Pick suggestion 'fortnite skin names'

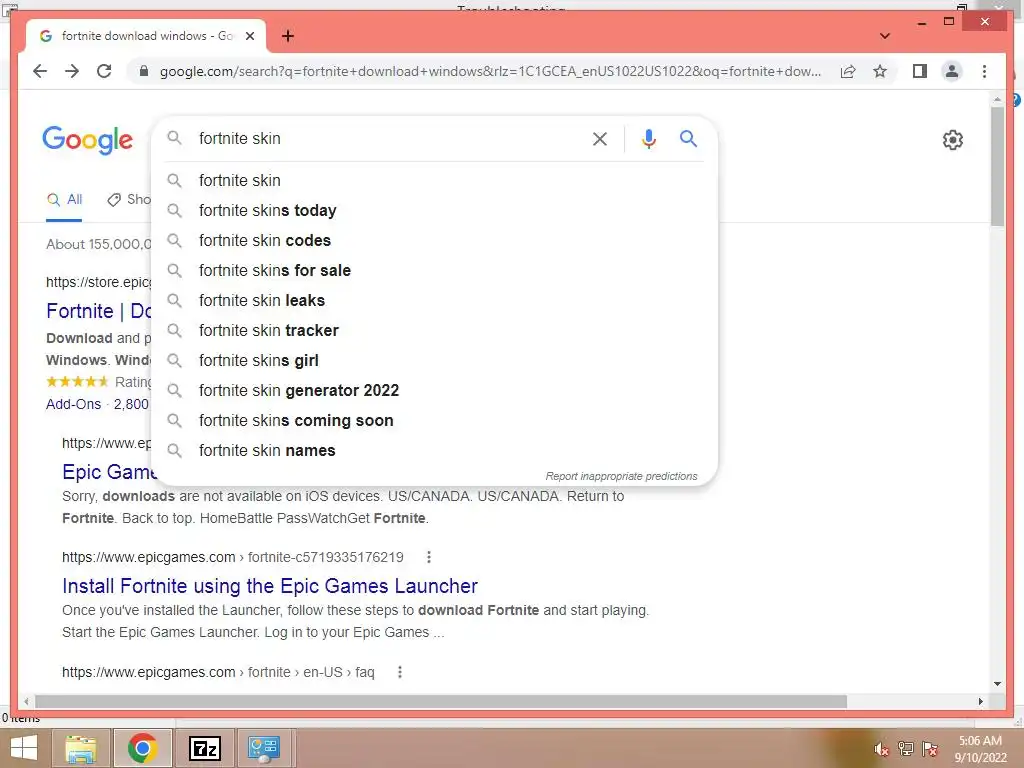[x=435, y=451]
